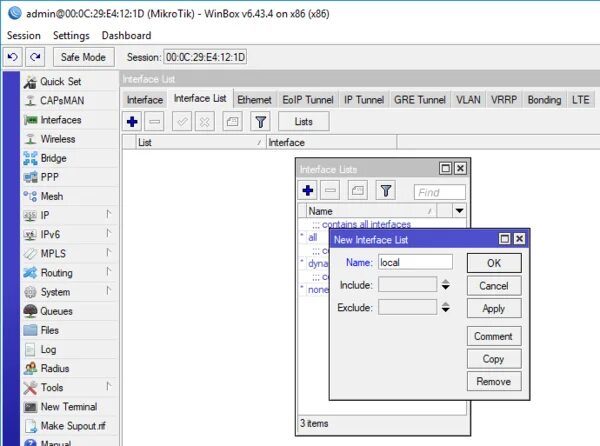The image size is (600, 446).
Task: Click OK in New Interface List
Action: (x=494, y=263)
